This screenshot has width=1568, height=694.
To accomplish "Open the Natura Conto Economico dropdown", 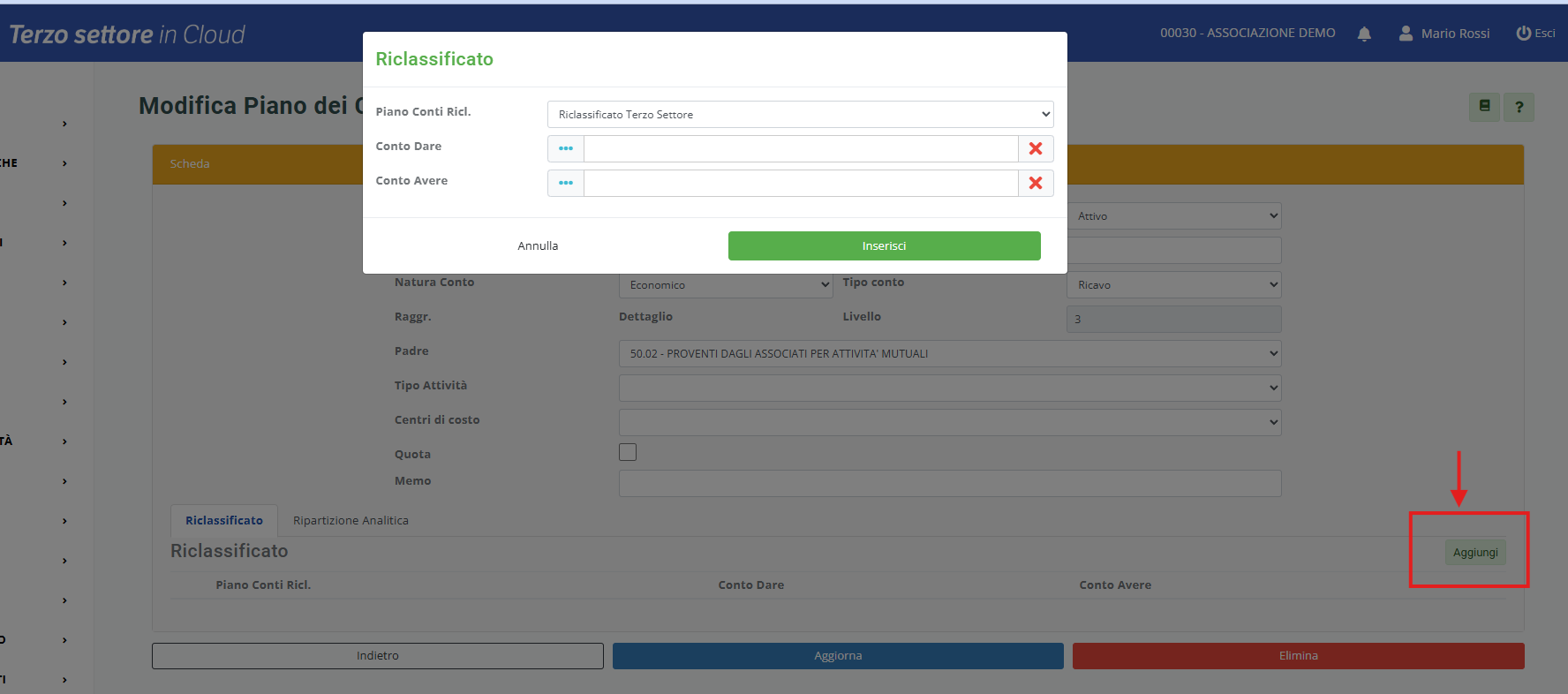I will point(726,284).
